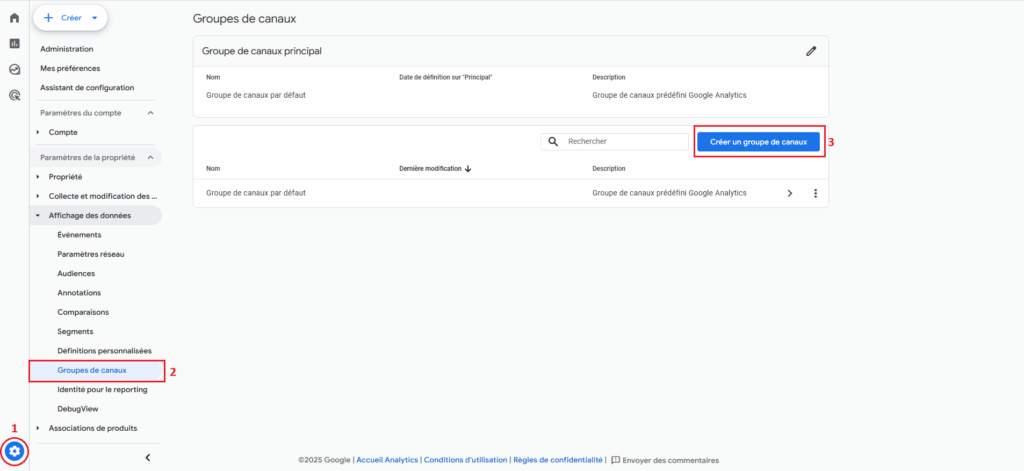1024x471 pixels.
Task: Open the right chevron on channel group row
Action: (789, 193)
